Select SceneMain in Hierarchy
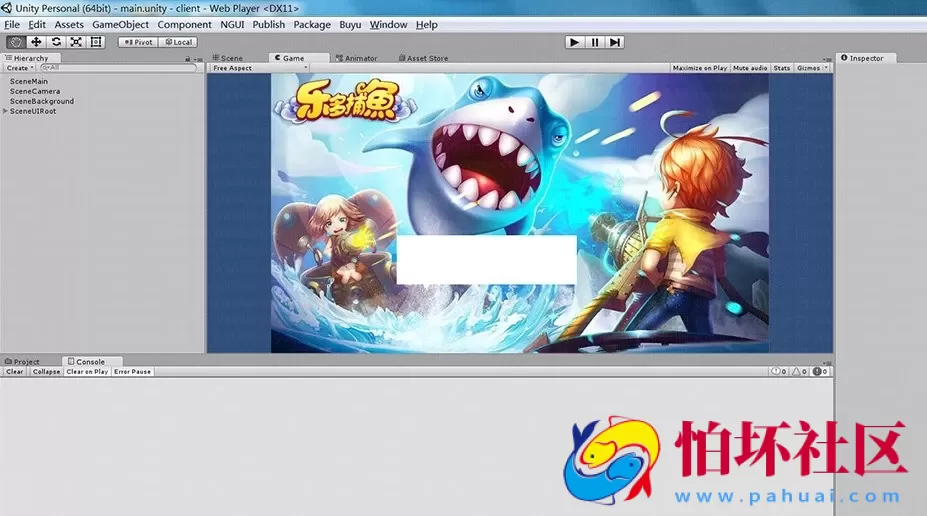927x516 pixels. click(x=29, y=82)
